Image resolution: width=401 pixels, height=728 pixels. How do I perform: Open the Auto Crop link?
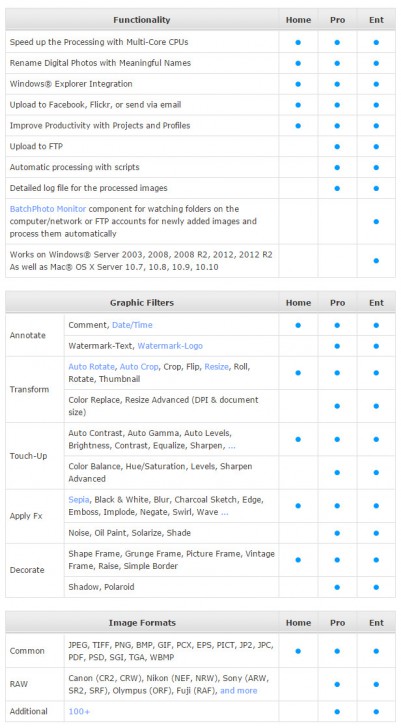click(139, 367)
